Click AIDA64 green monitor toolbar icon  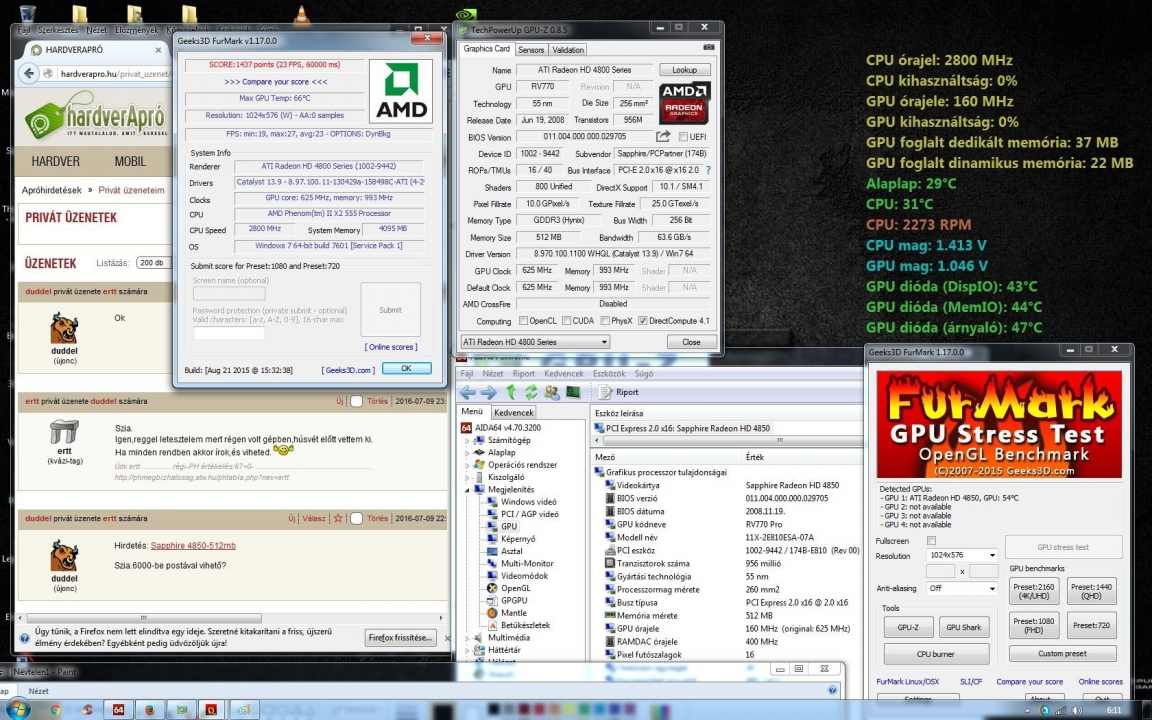573,392
